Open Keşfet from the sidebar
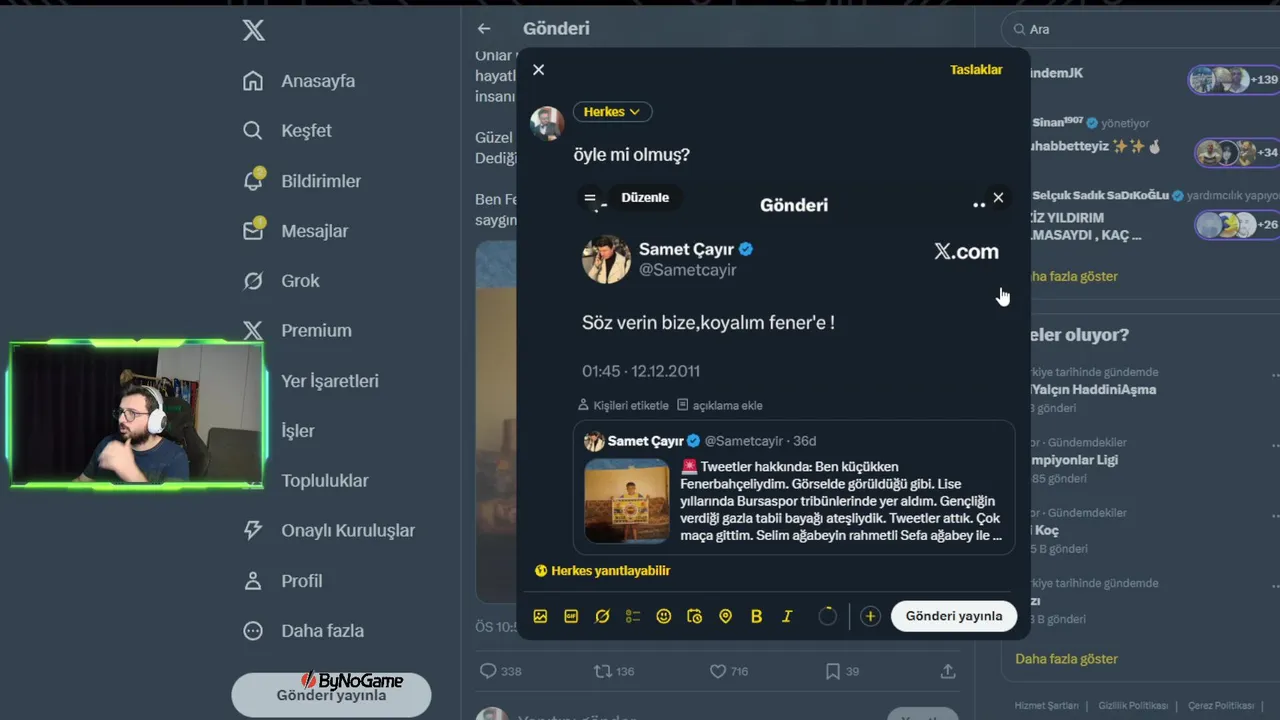 coord(287,131)
